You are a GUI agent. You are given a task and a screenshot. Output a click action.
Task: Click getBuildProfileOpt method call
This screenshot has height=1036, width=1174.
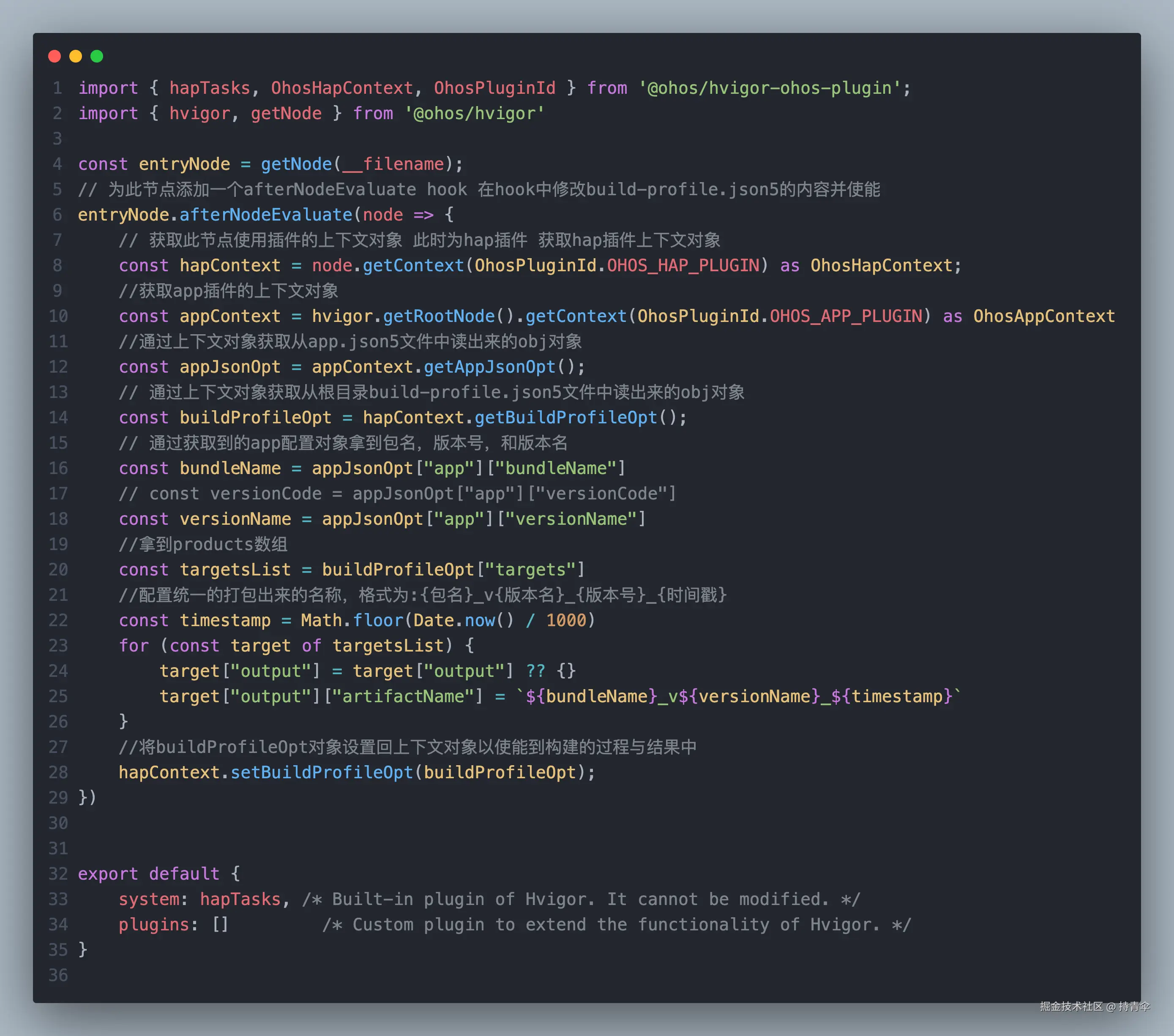click(x=566, y=417)
